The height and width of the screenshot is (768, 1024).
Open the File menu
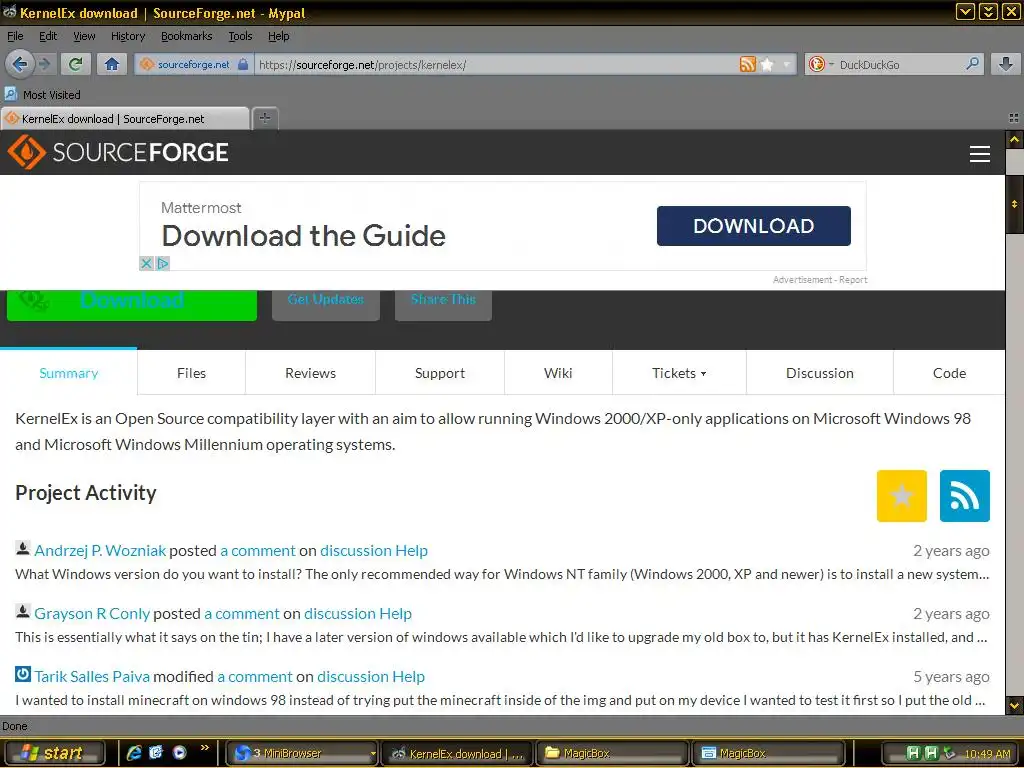click(15, 36)
